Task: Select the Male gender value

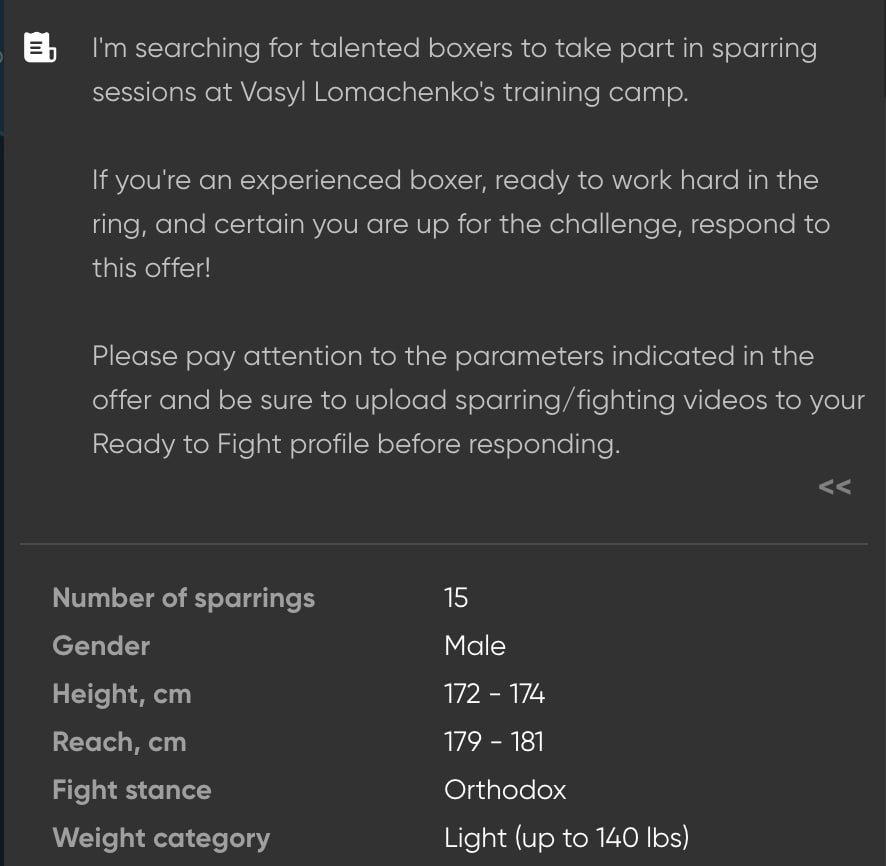Action: (x=475, y=646)
